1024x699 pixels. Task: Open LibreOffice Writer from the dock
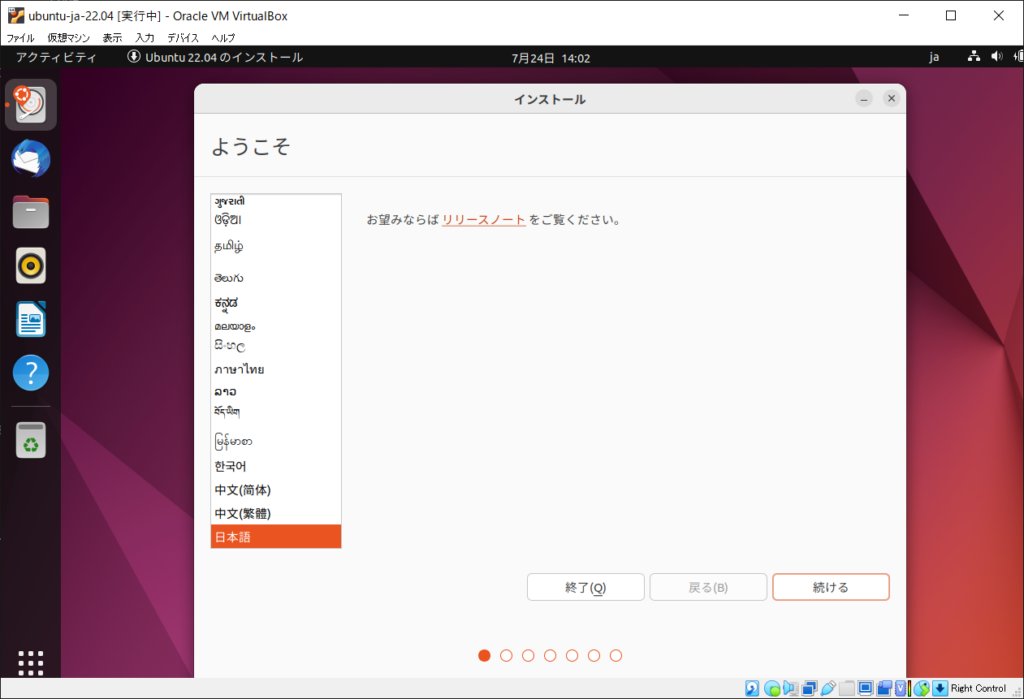[x=31, y=319]
